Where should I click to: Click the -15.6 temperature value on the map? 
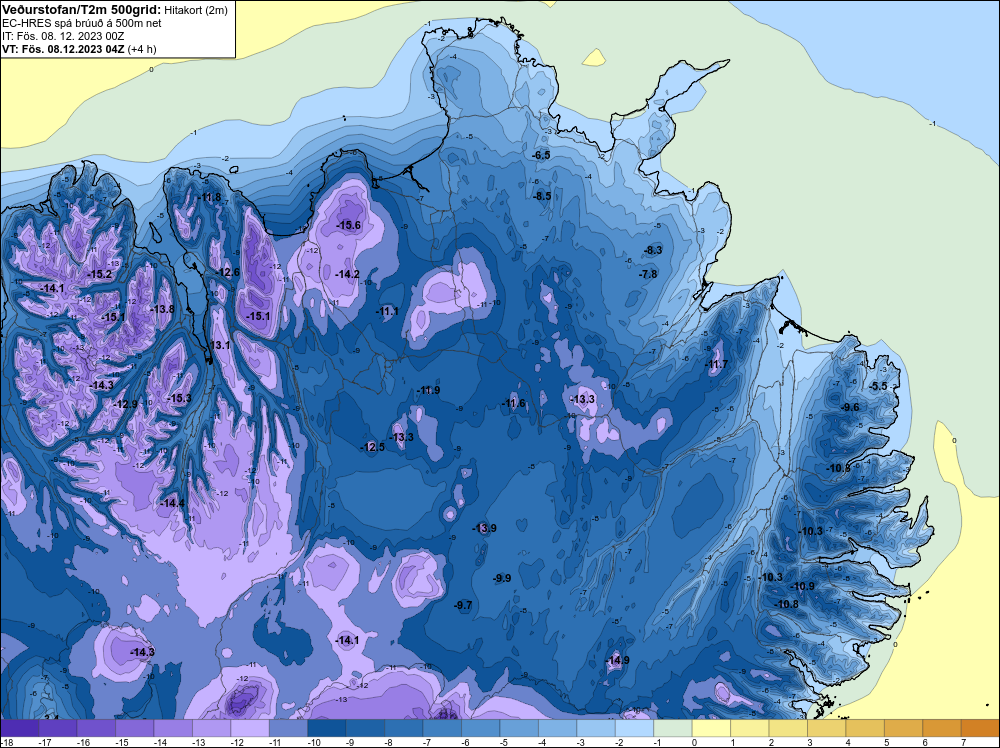[348, 225]
